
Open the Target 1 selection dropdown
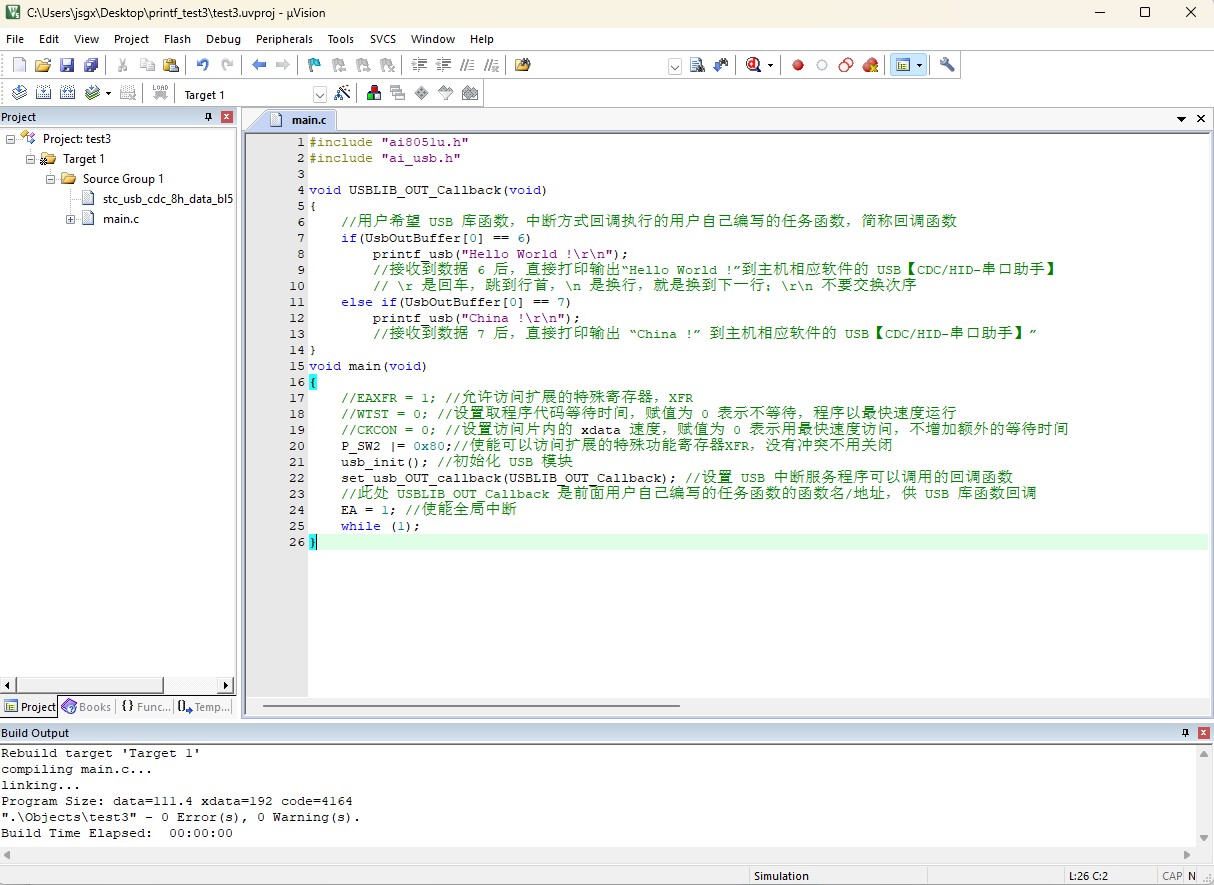click(x=320, y=94)
